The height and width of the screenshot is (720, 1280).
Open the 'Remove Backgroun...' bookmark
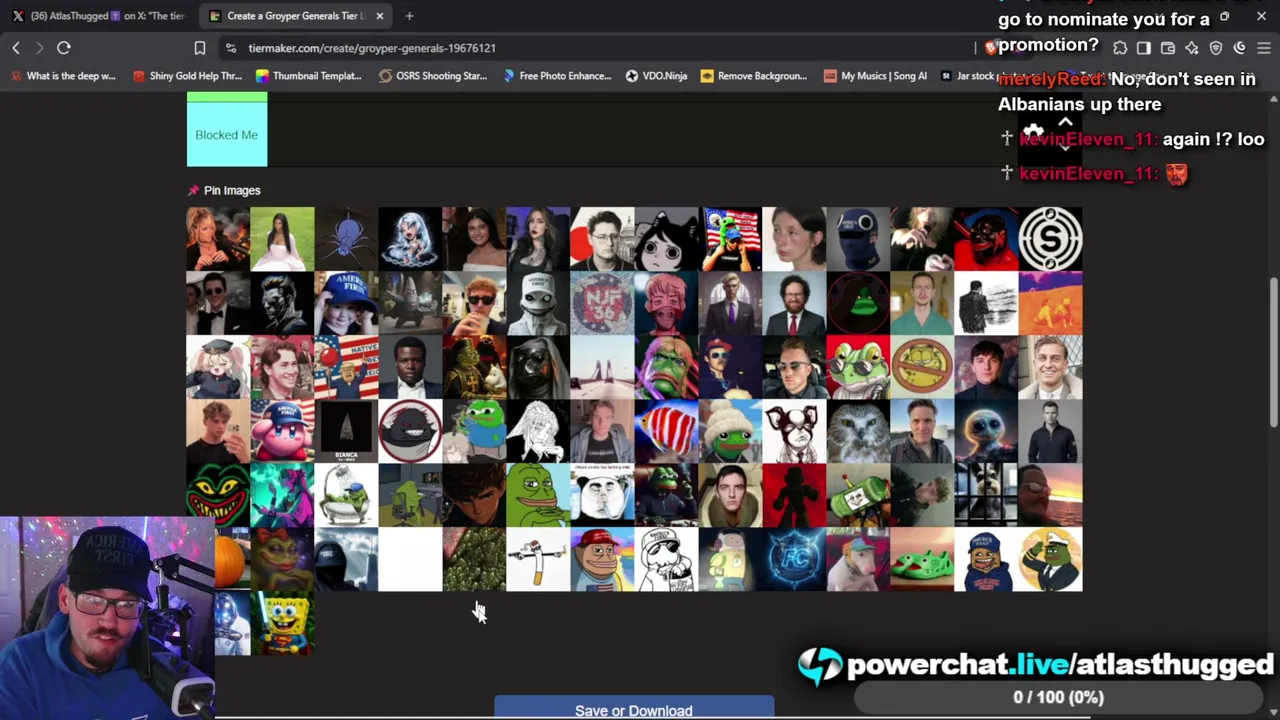pos(754,76)
